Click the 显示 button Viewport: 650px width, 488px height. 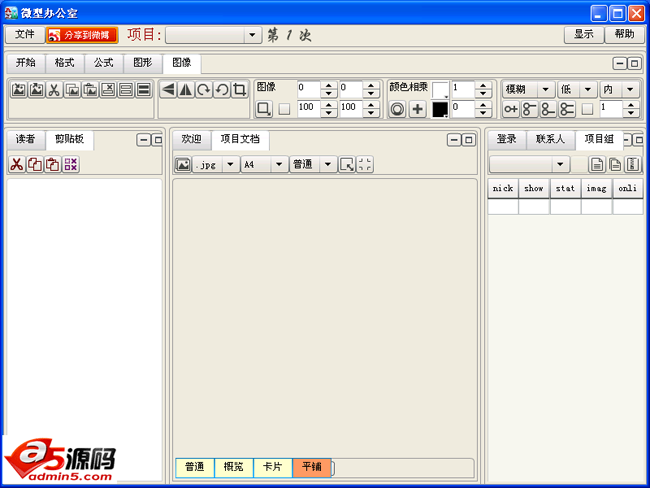(x=584, y=35)
